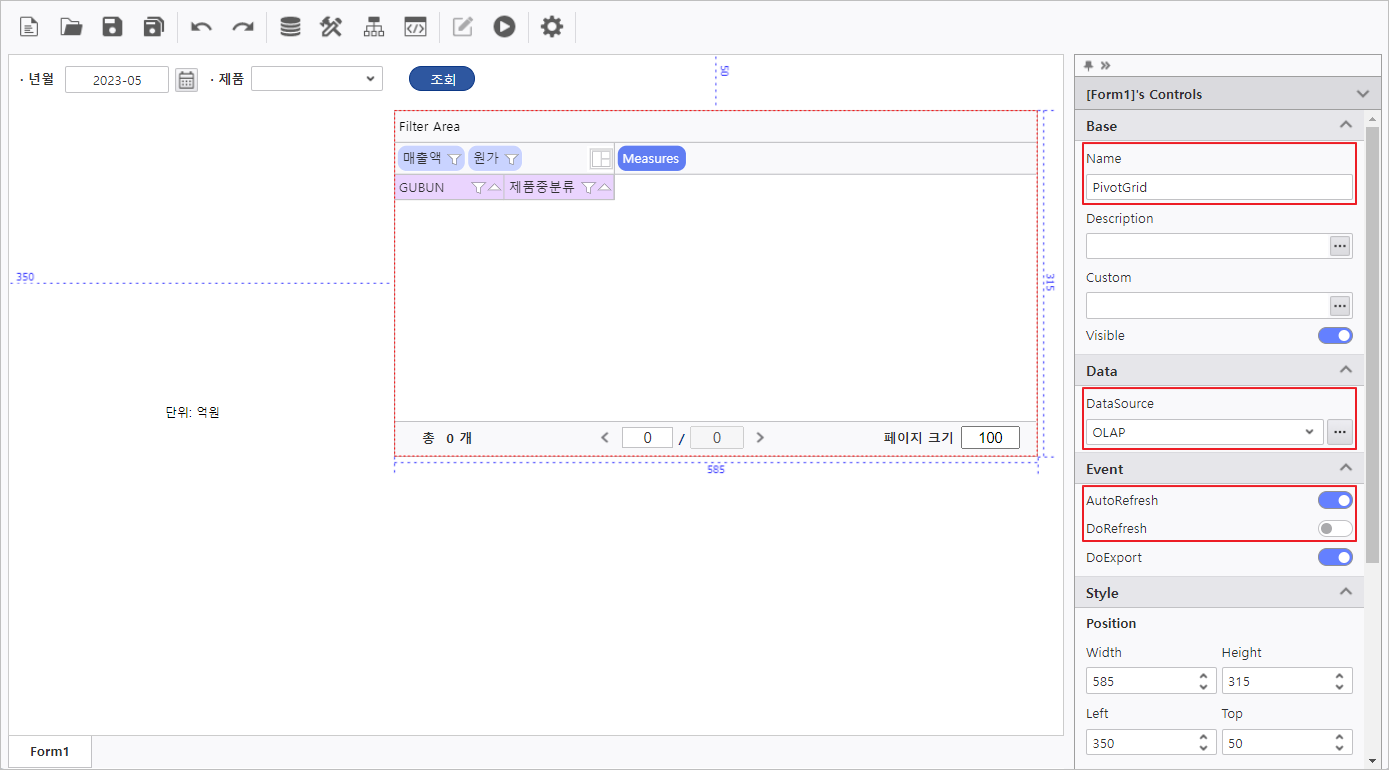The height and width of the screenshot is (770, 1389).
Task: Click in the Description input field
Action: 1207,246
